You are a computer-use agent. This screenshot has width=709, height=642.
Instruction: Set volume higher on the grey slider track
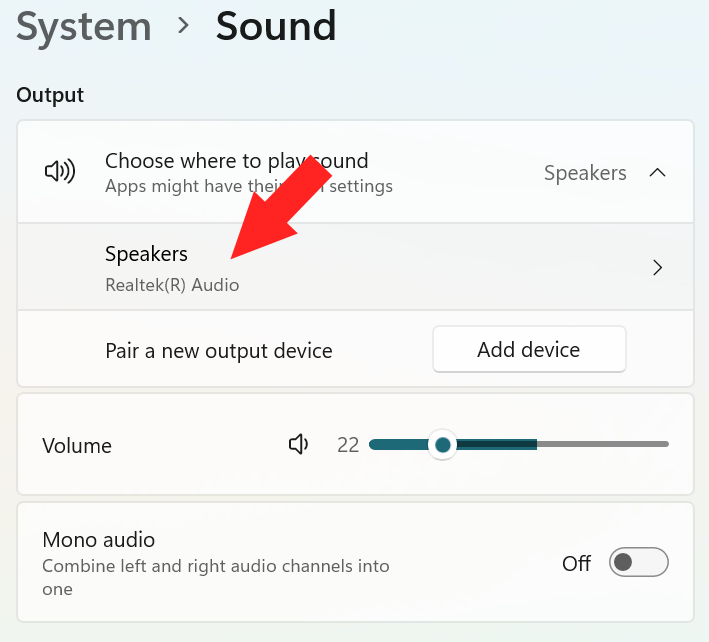(x=602, y=444)
